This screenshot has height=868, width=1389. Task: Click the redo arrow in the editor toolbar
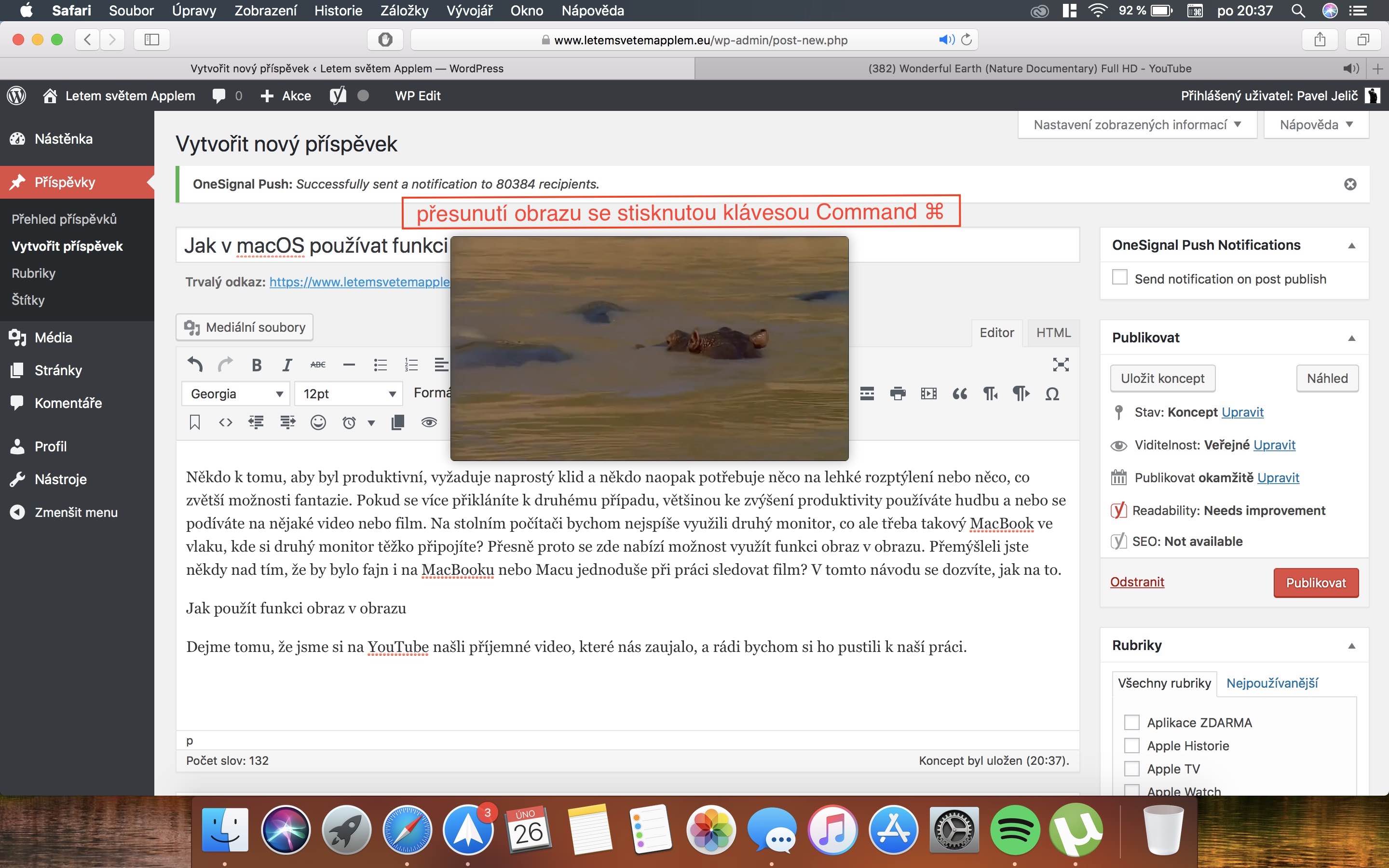(x=226, y=364)
